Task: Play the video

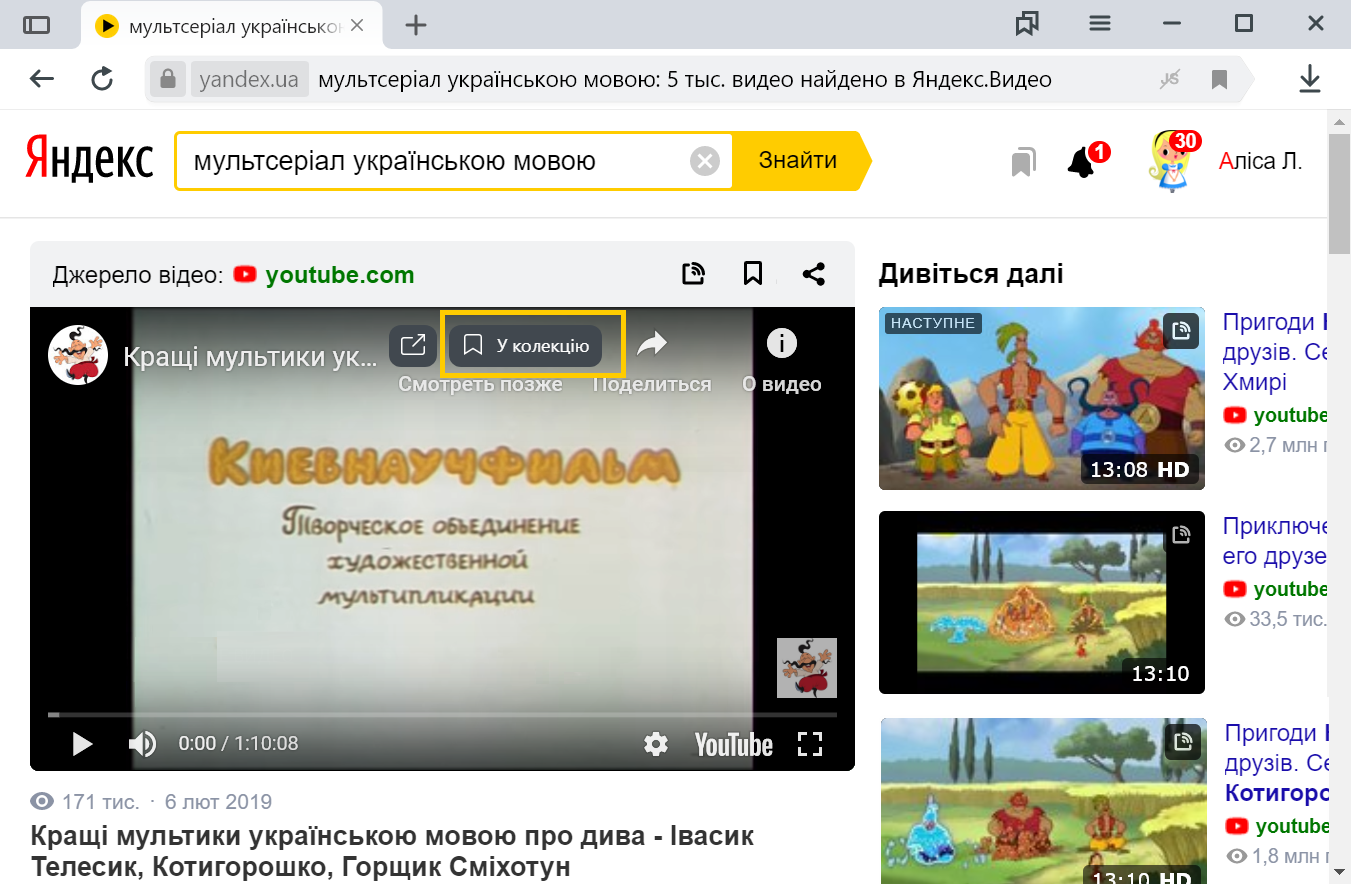Action: (x=82, y=744)
